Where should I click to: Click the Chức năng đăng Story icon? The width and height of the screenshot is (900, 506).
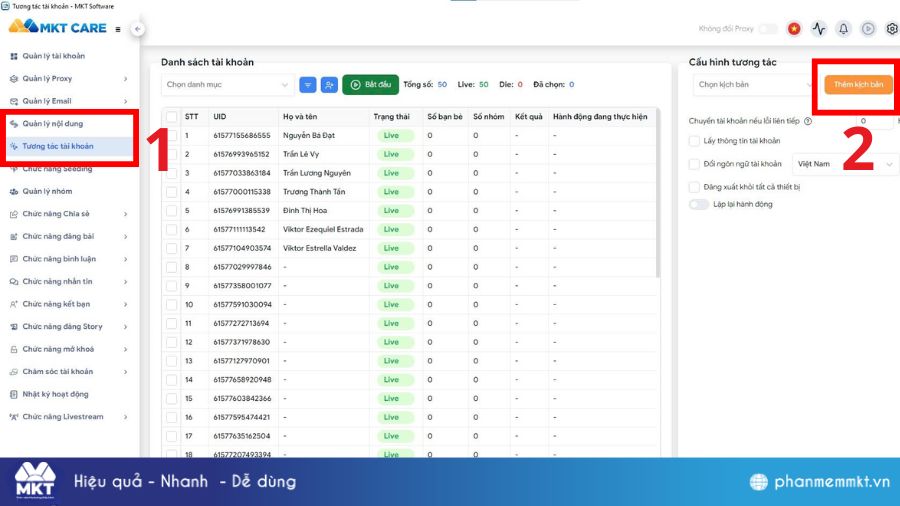coord(14,326)
